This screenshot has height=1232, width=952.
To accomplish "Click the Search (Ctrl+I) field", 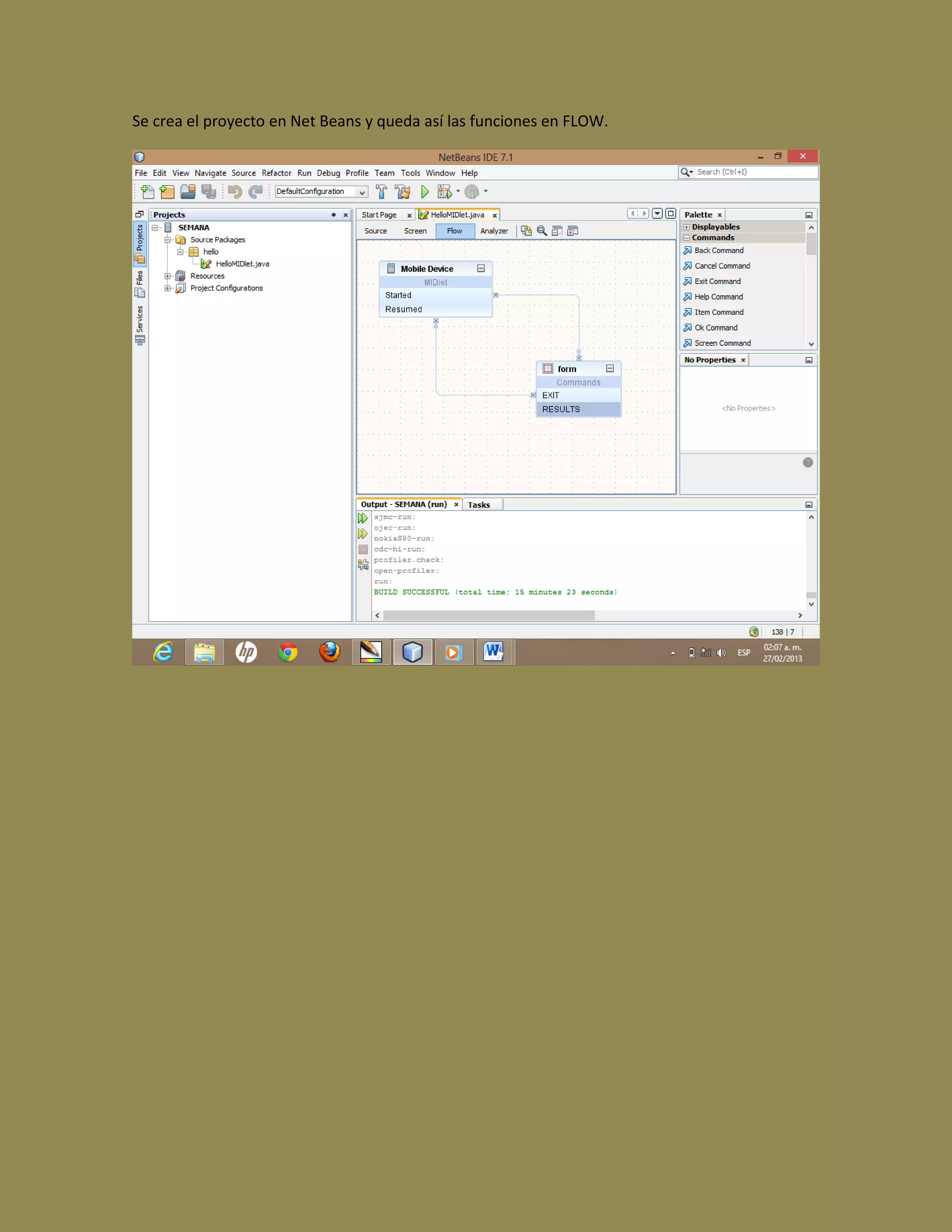I will [x=756, y=172].
